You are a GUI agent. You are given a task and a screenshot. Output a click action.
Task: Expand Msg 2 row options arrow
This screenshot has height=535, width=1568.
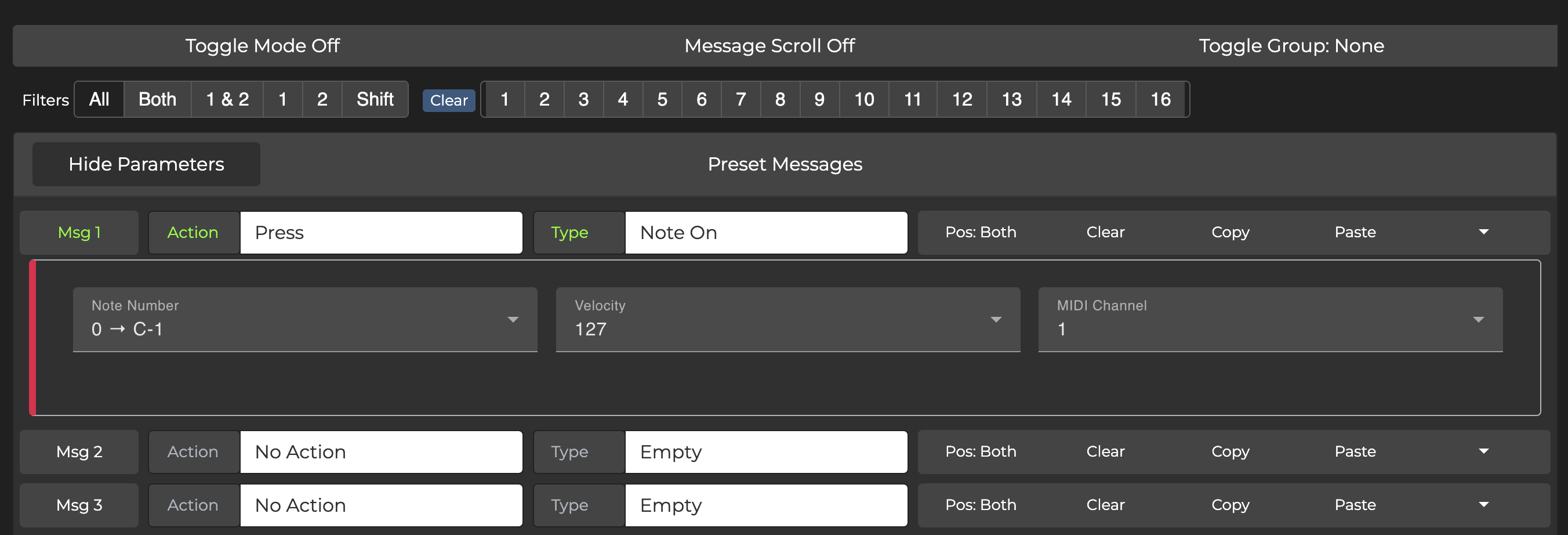point(1483,451)
